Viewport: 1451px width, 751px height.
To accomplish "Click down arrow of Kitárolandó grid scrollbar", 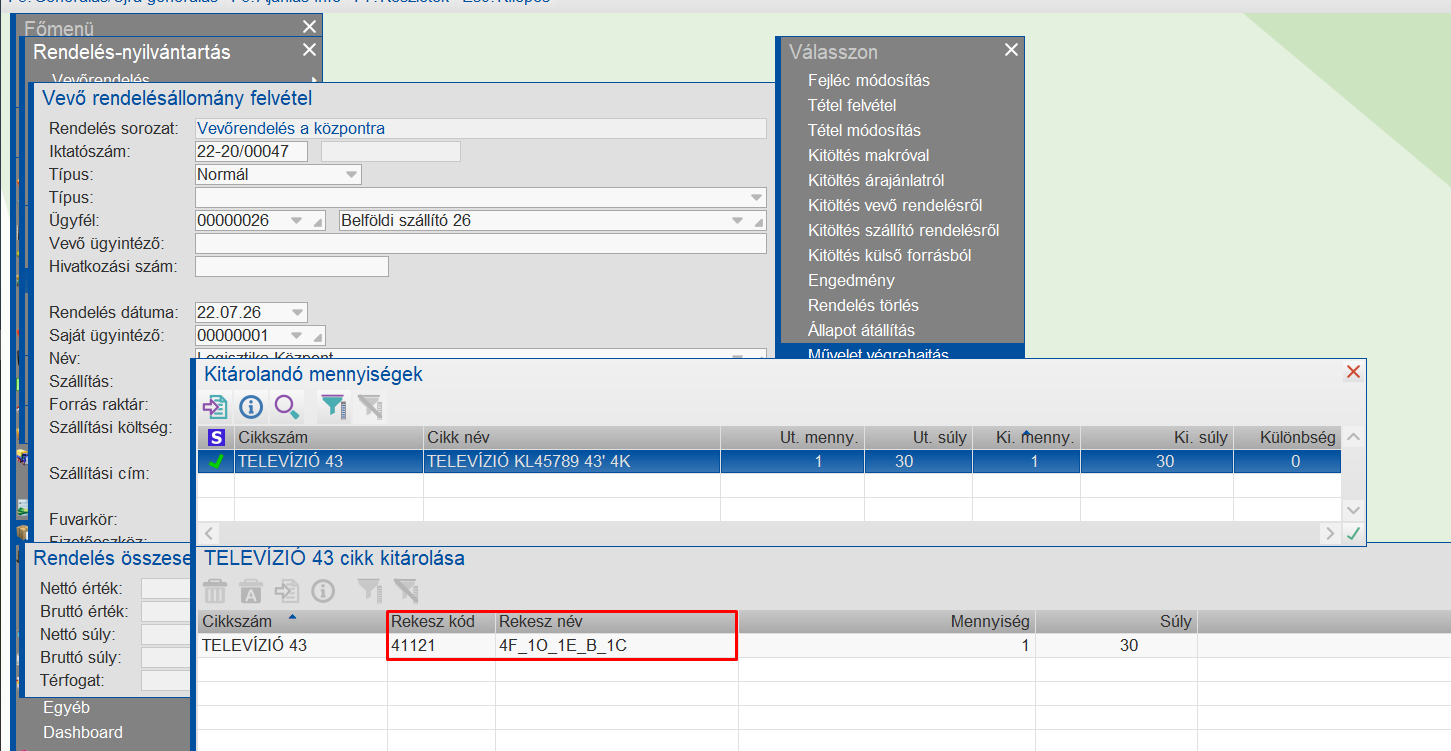I will (1353, 510).
